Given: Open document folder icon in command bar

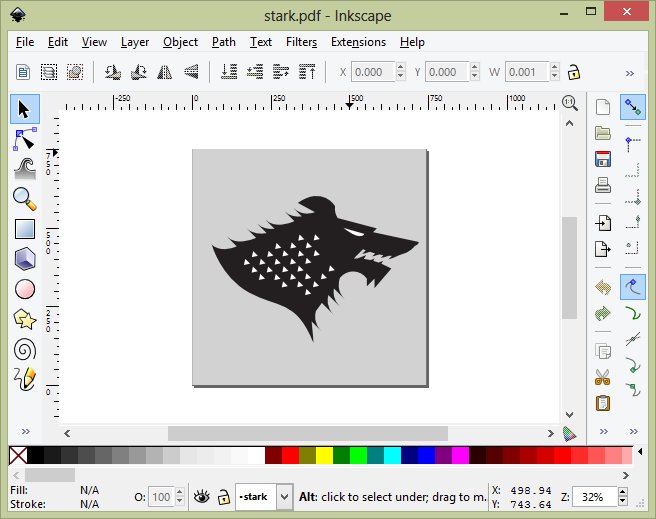Looking at the screenshot, I should [603, 133].
